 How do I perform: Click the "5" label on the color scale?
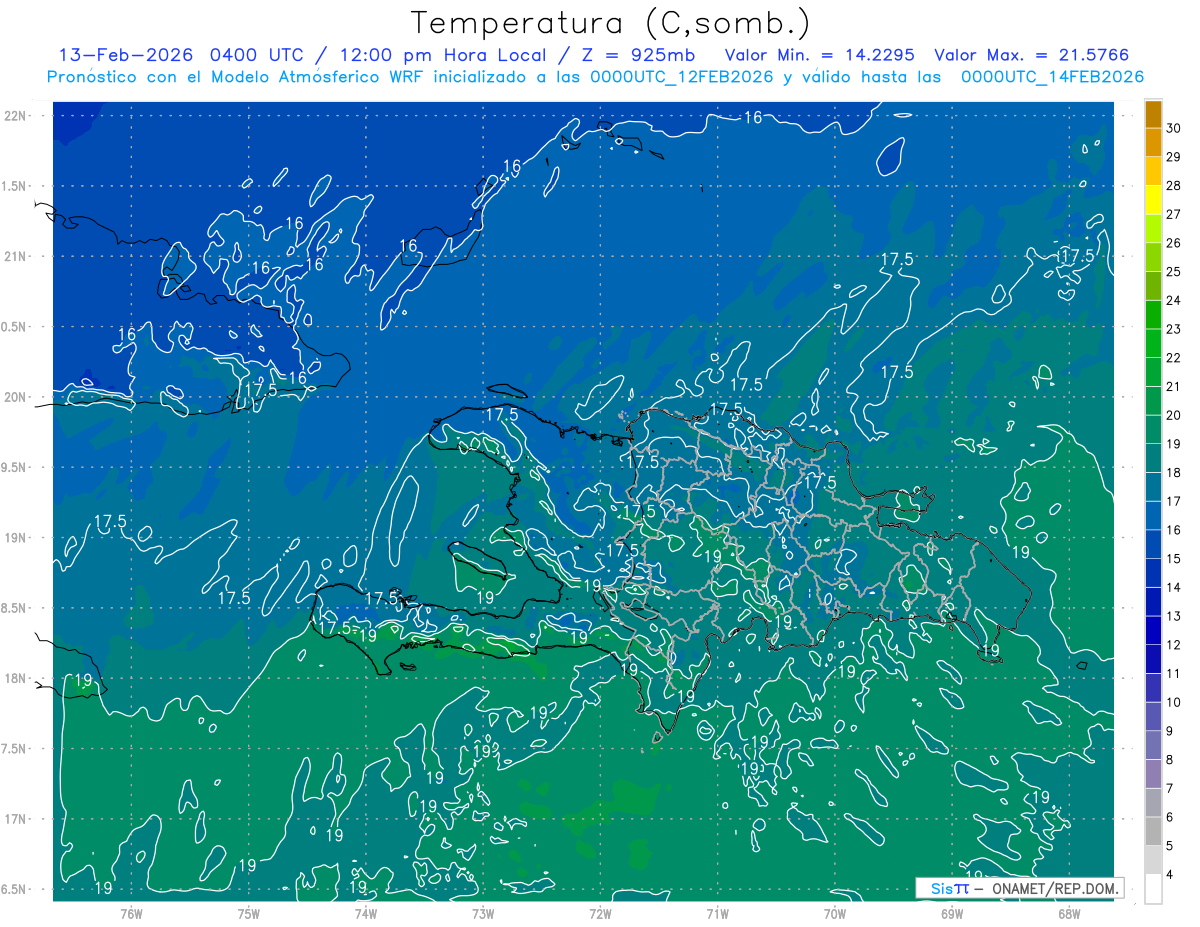(x=1170, y=847)
